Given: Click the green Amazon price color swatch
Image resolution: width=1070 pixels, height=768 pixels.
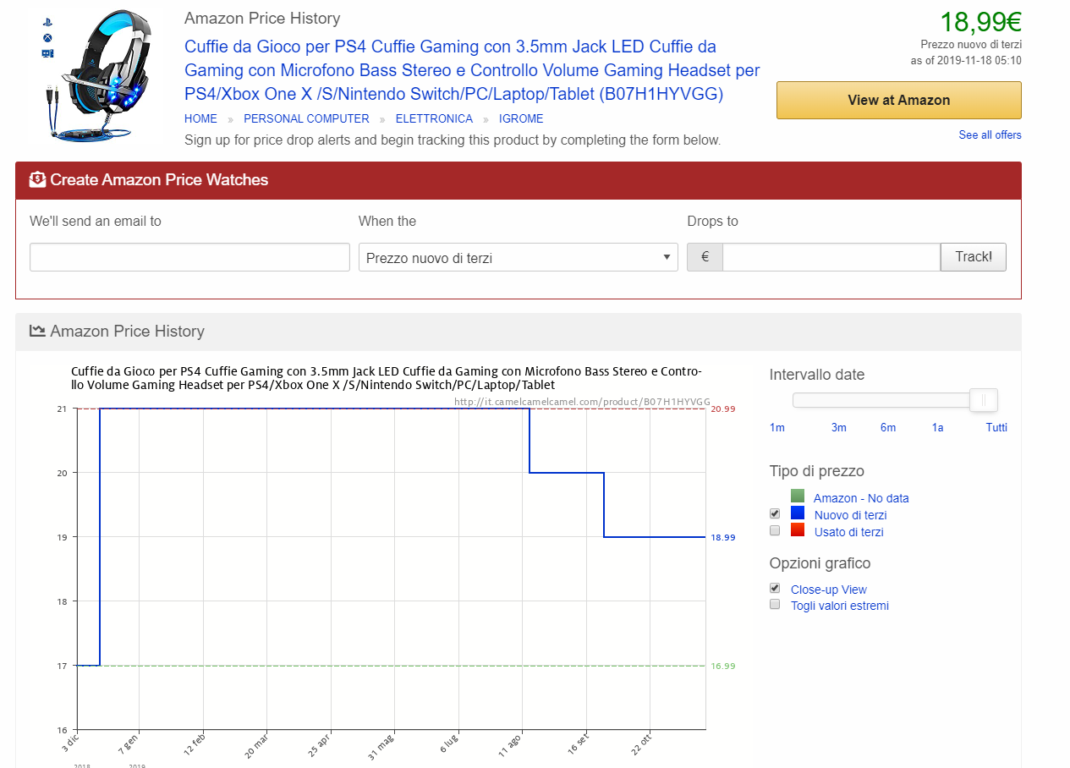Looking at the screenshot, I should pos(797,496).
